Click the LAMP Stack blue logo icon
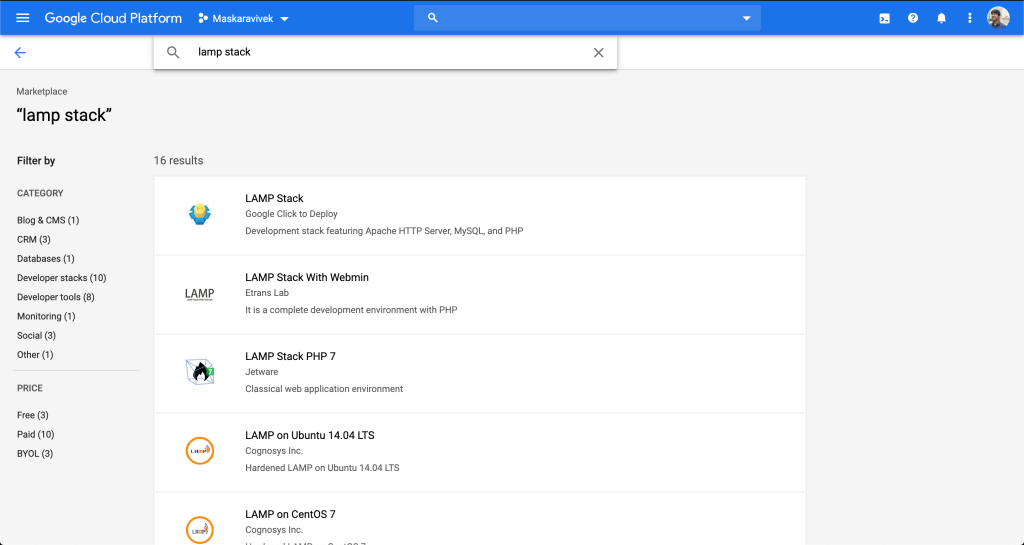 click(200, 214)
